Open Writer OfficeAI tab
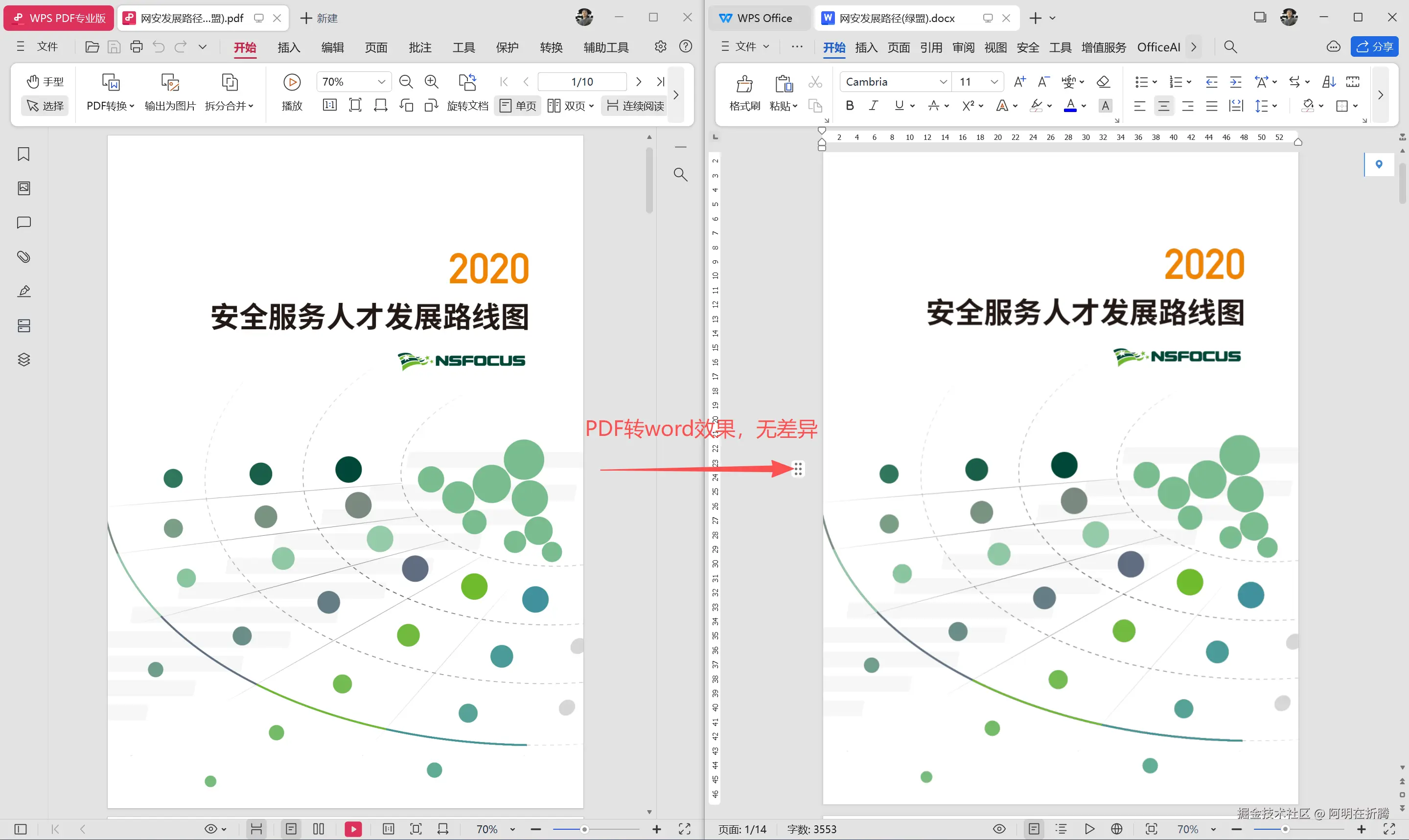Viewport: 1409px width, 840px height. 1158,47
